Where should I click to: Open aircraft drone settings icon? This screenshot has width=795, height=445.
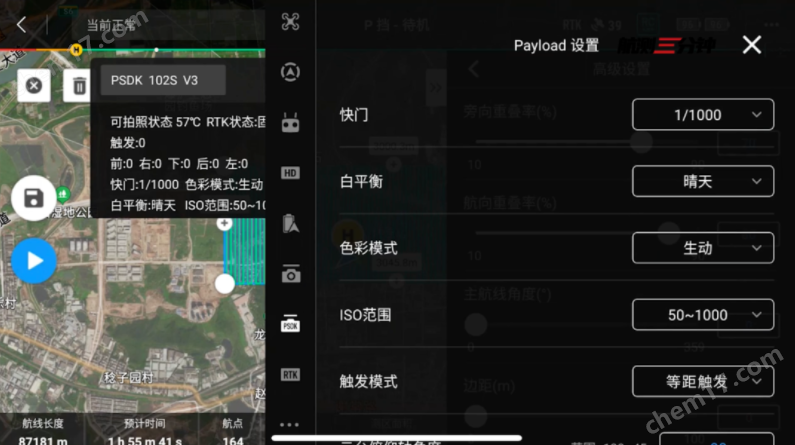290,22
